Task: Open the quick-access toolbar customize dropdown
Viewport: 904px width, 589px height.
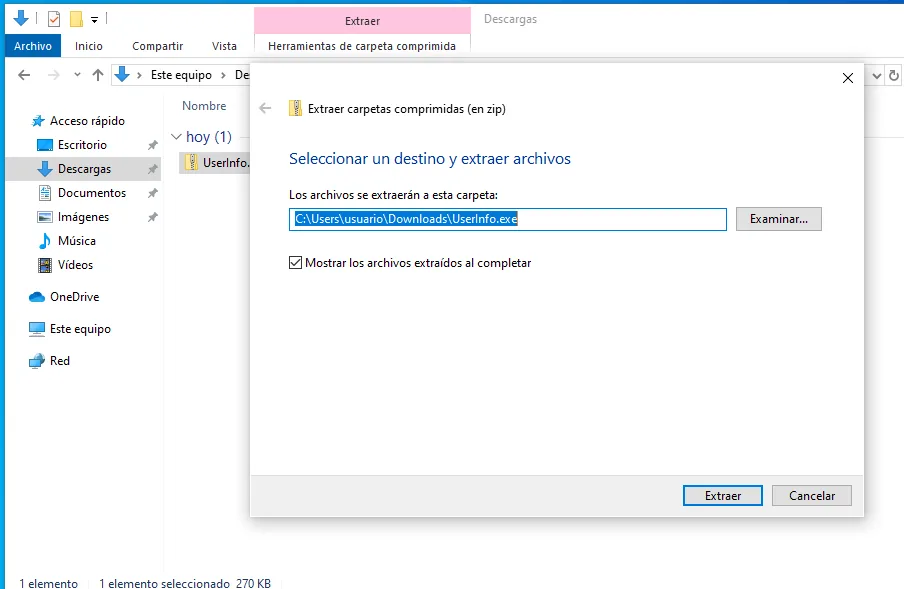Action: [x=94, y=20]
